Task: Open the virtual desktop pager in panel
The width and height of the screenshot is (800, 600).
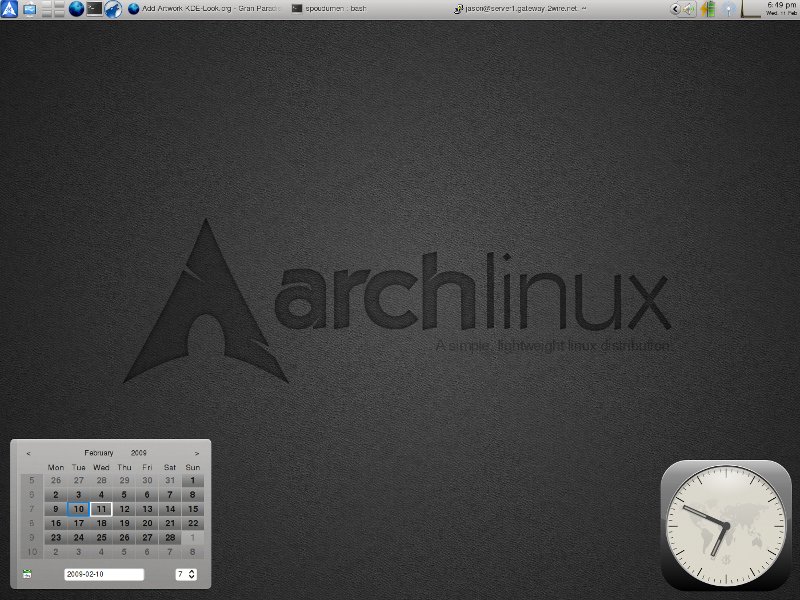Action: [53, 9]
